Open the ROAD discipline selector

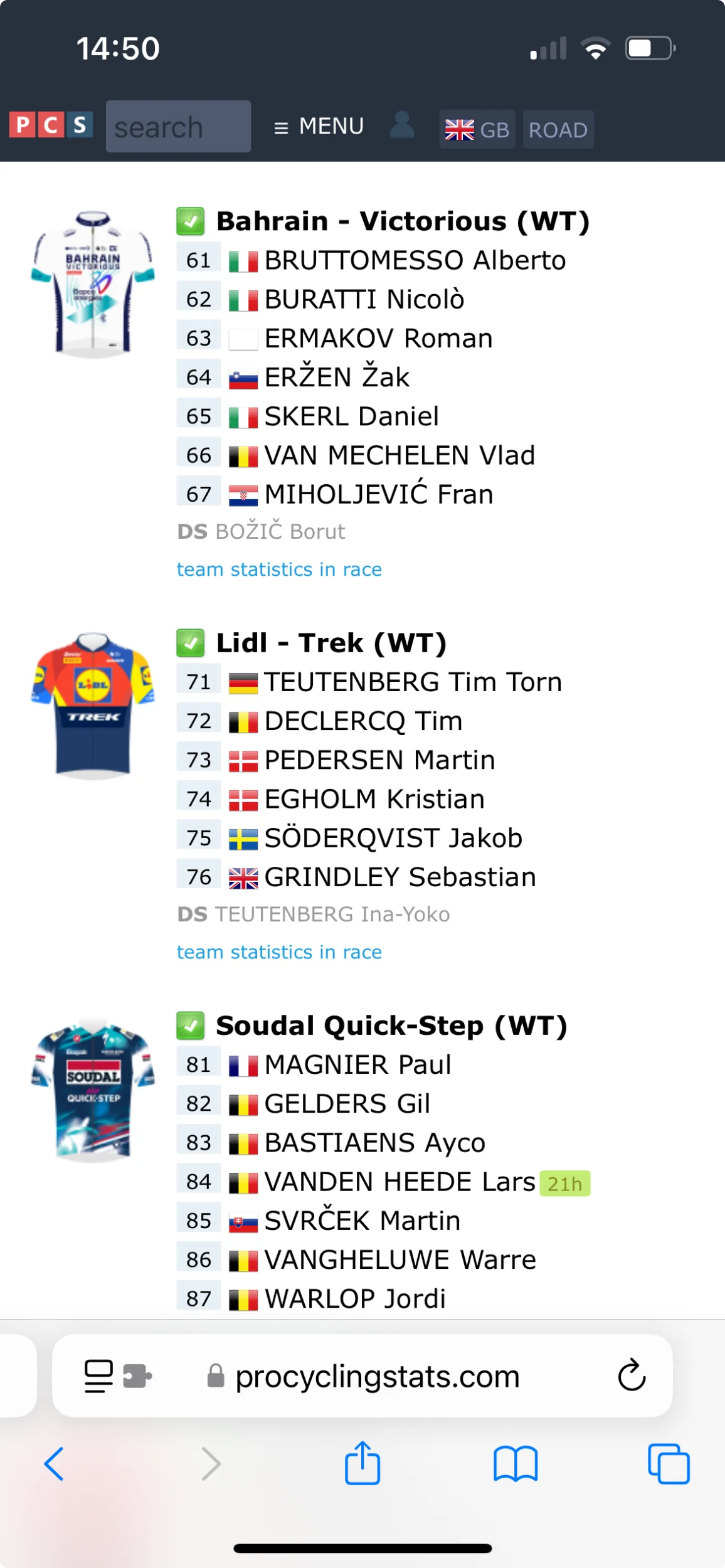[558, 130]
